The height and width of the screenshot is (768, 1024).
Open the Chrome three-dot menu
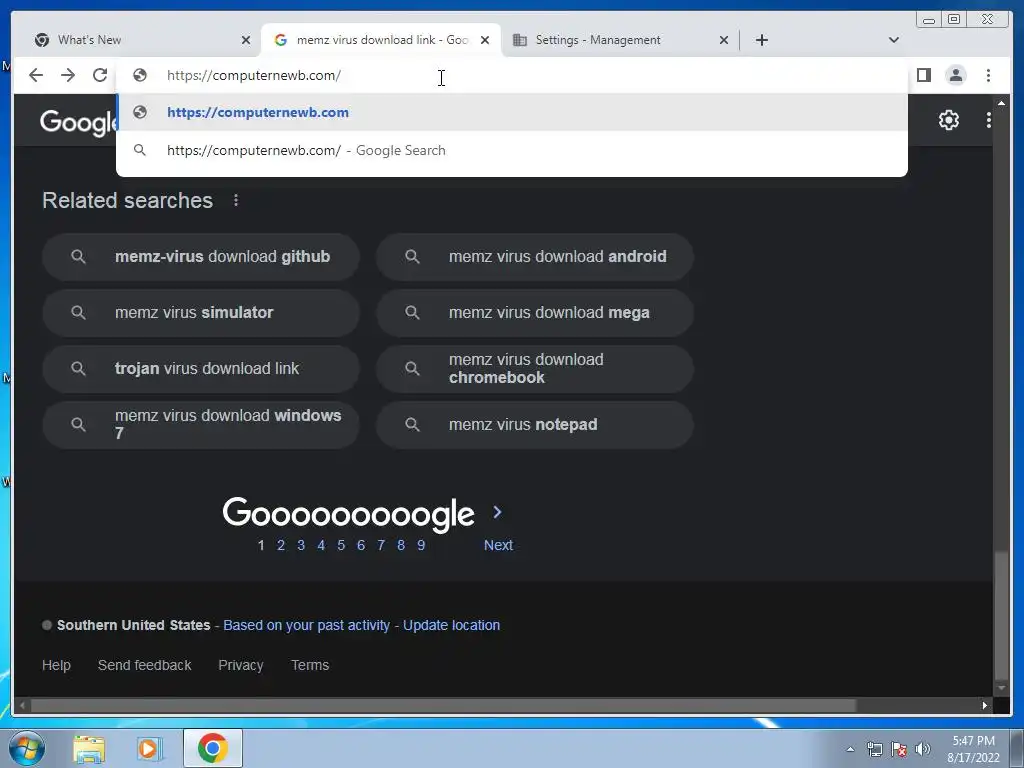(x=988, y=75)
